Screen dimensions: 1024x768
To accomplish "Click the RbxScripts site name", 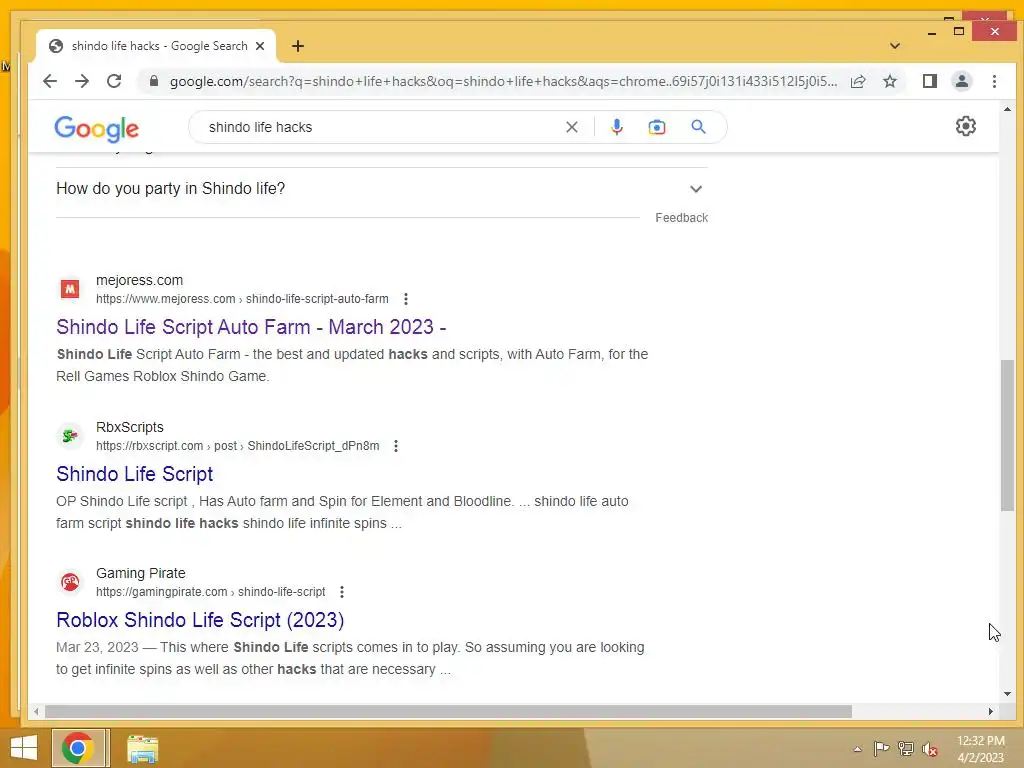I will (x=130, y=427).
